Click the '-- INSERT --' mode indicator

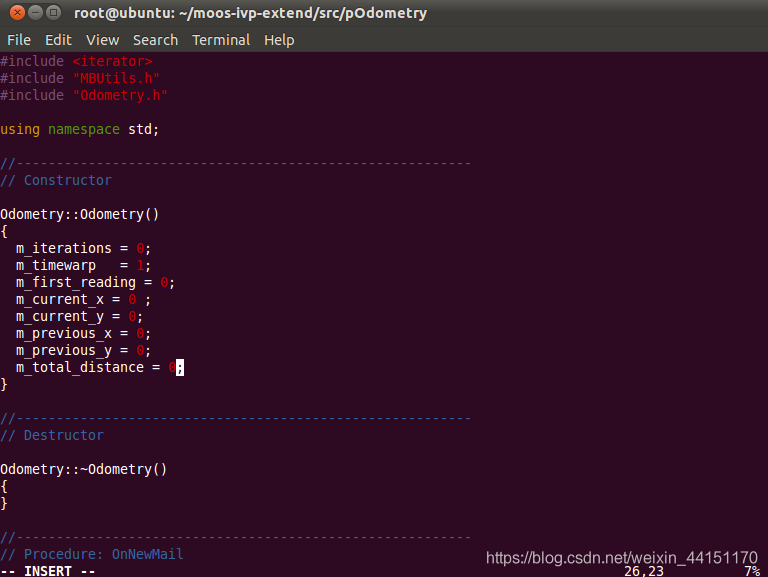click(x=48, y=571)
